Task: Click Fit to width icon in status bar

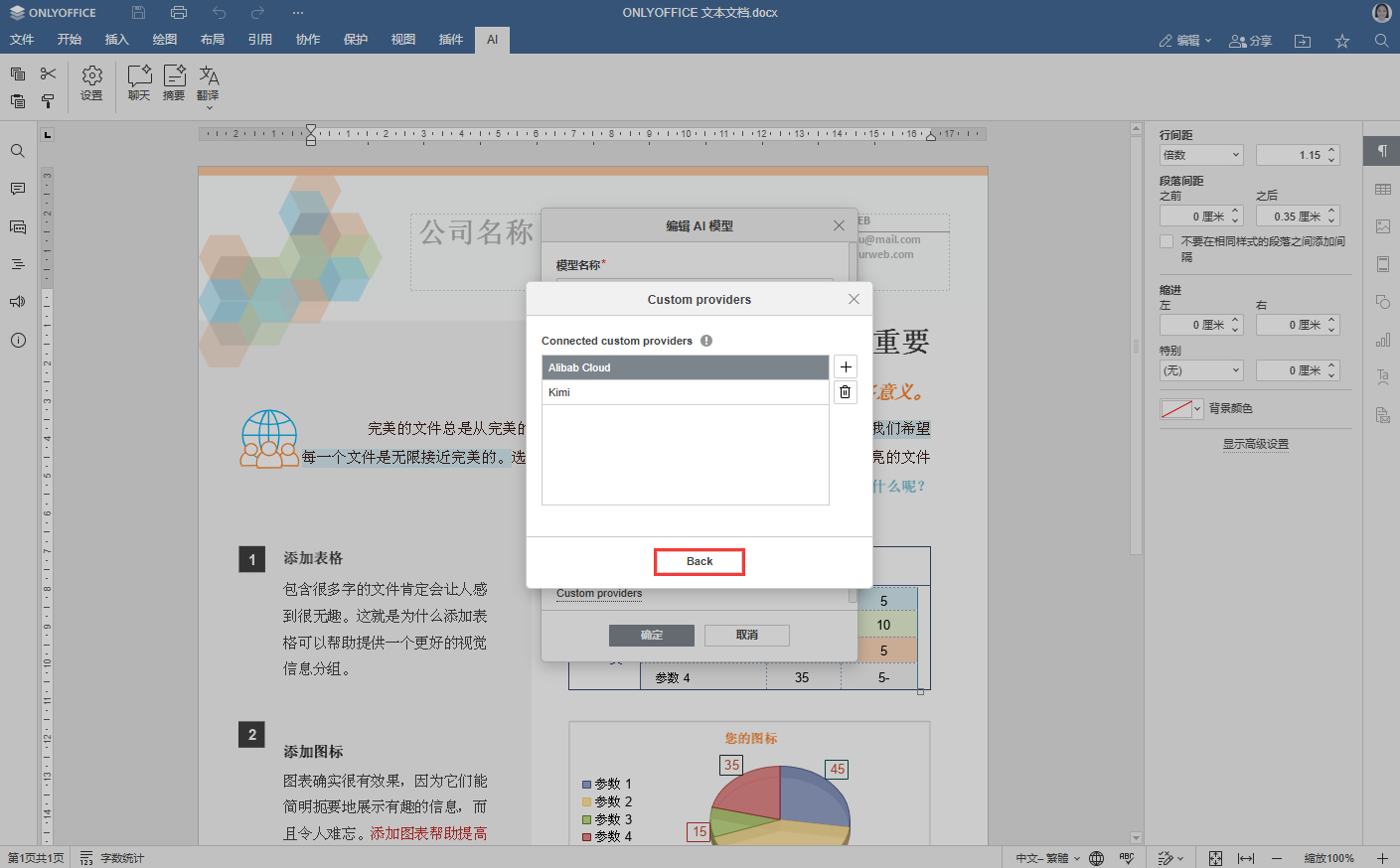Action: 1246,858
